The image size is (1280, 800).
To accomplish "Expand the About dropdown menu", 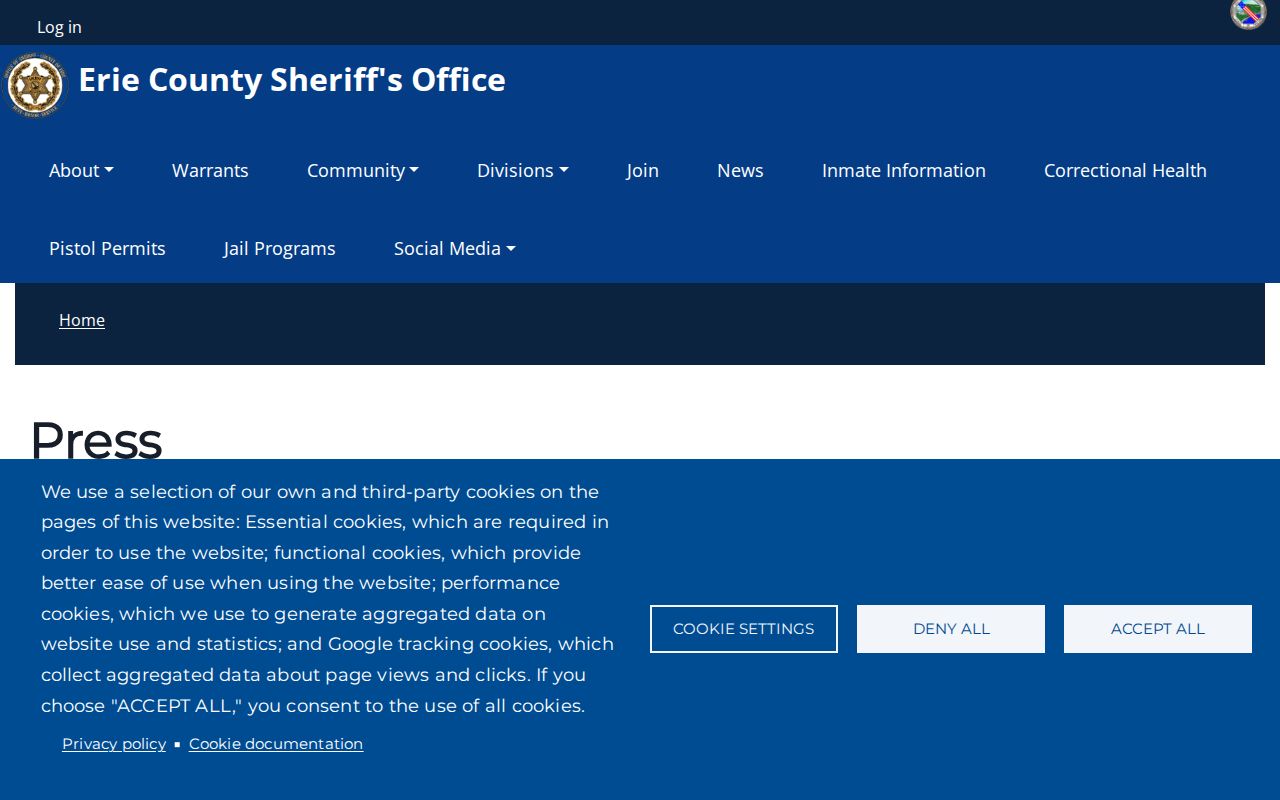I will (81, 170).
